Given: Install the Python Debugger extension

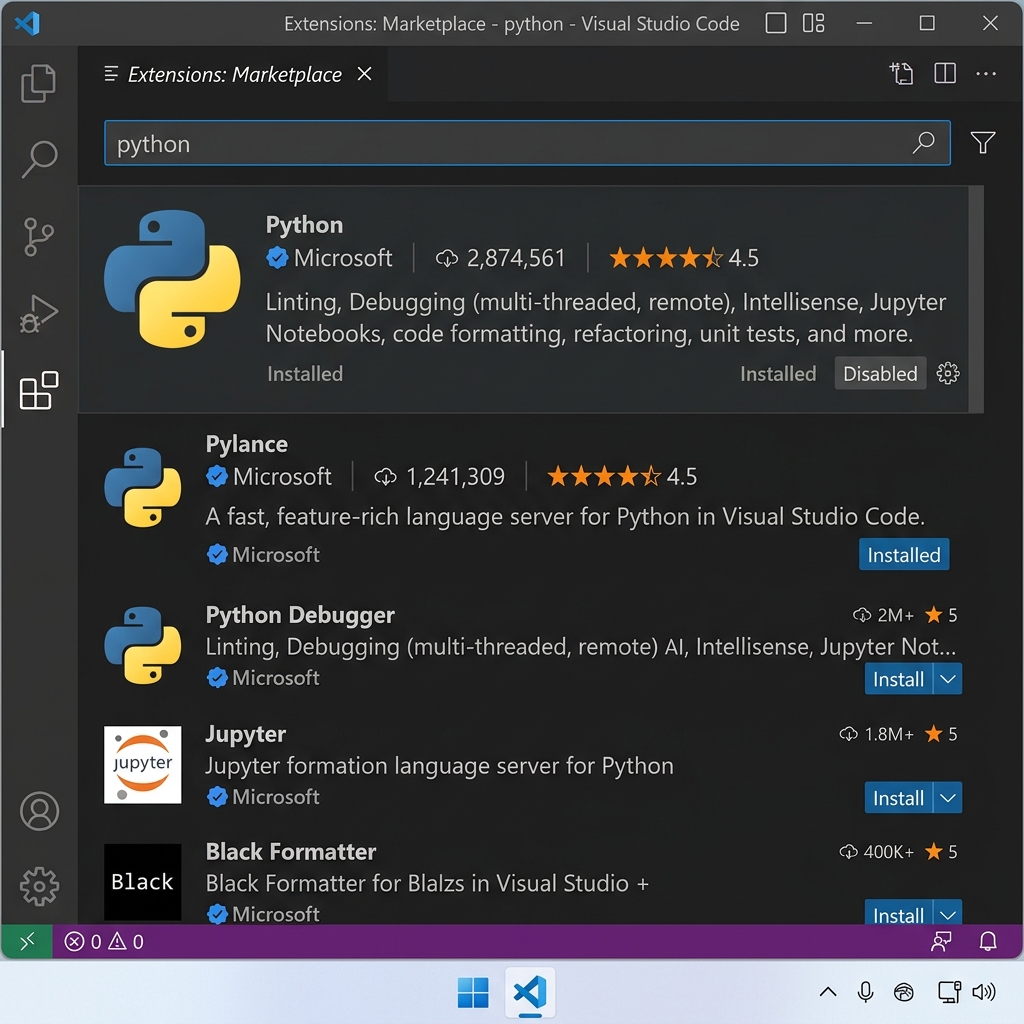Looking at the screenshot, I should click(899, 679).
